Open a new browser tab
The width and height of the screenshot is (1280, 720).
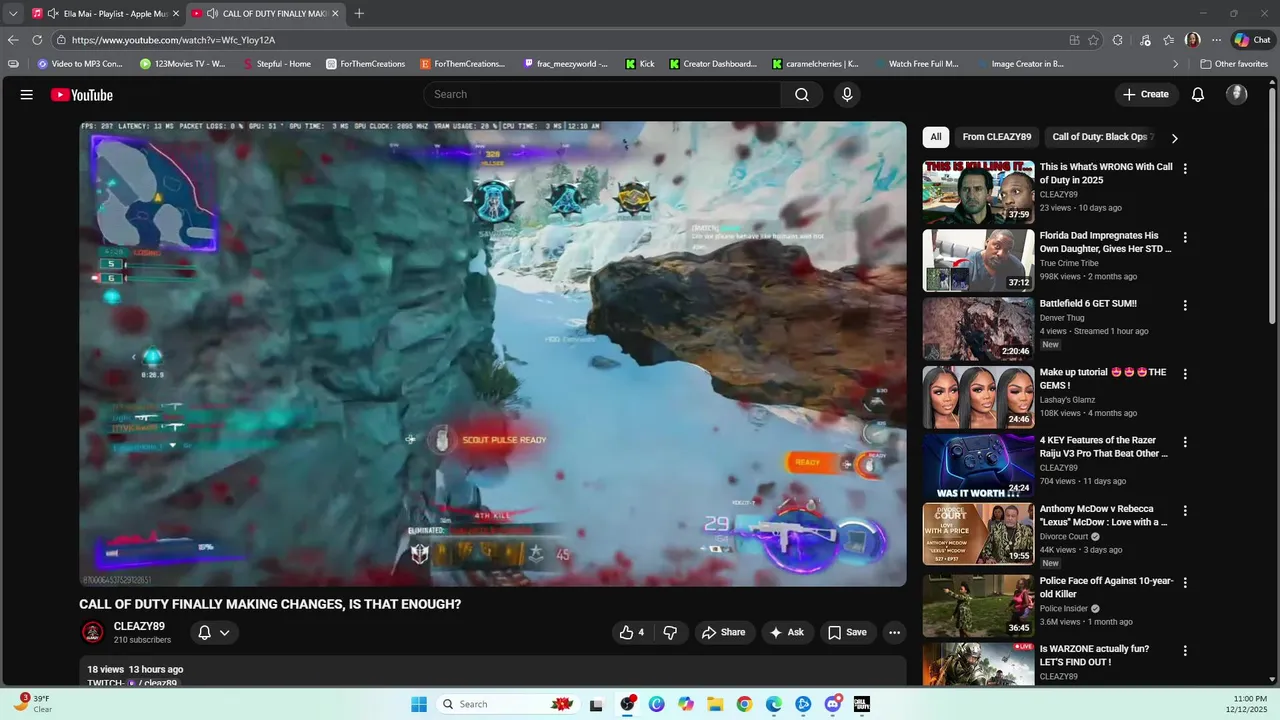coord(359,14)
